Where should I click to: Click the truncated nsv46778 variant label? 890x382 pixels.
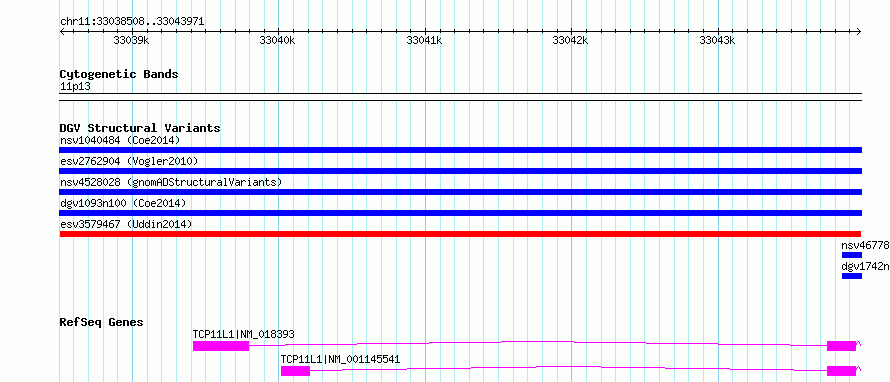pyautogui.click(x=866, y=245)
